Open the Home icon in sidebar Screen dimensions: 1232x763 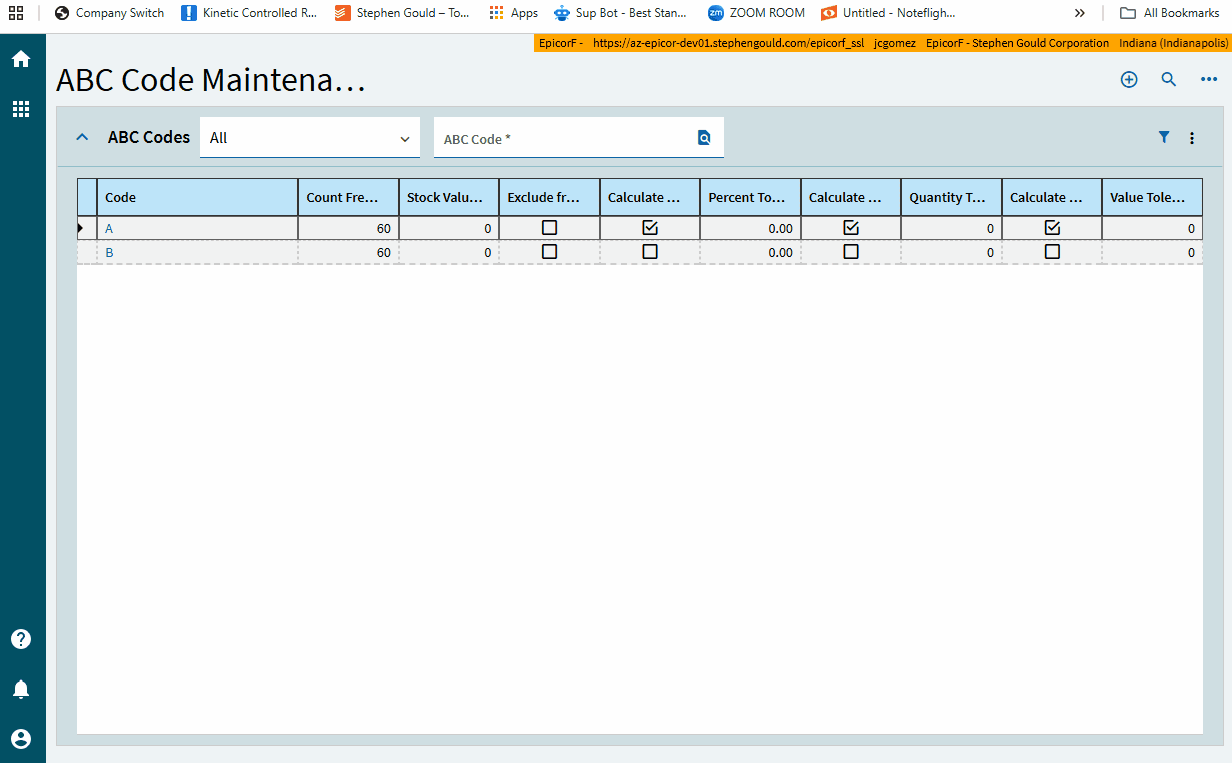[21, 59]
